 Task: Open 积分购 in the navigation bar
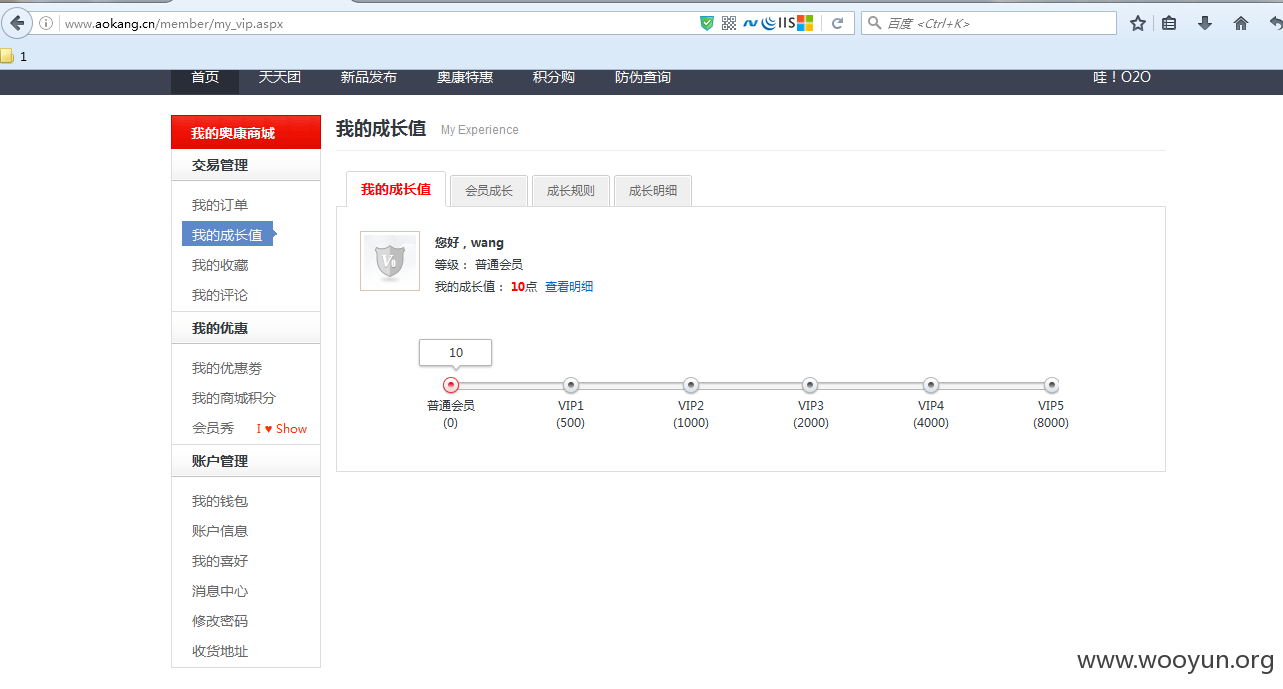click(554, 77)
